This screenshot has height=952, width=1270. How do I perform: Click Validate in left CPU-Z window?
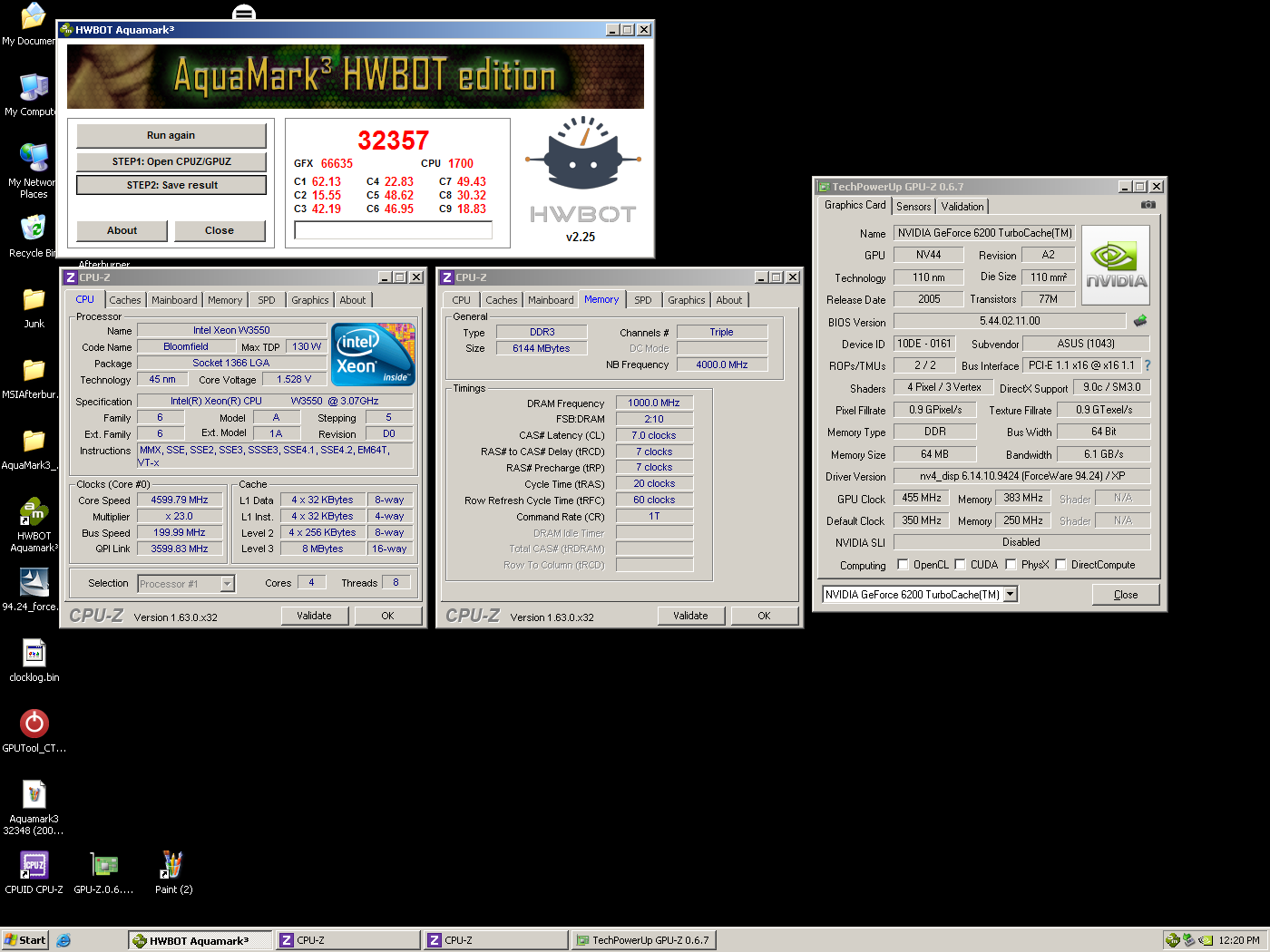(314, 616)
